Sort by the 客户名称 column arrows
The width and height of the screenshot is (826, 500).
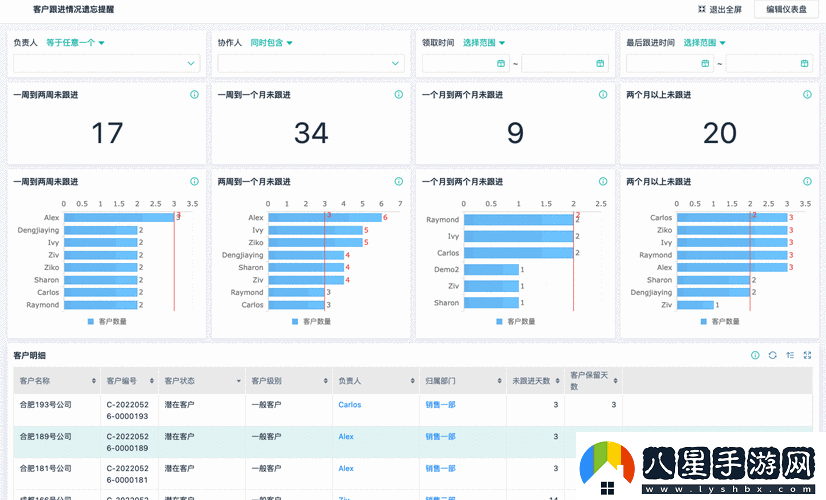94,380
